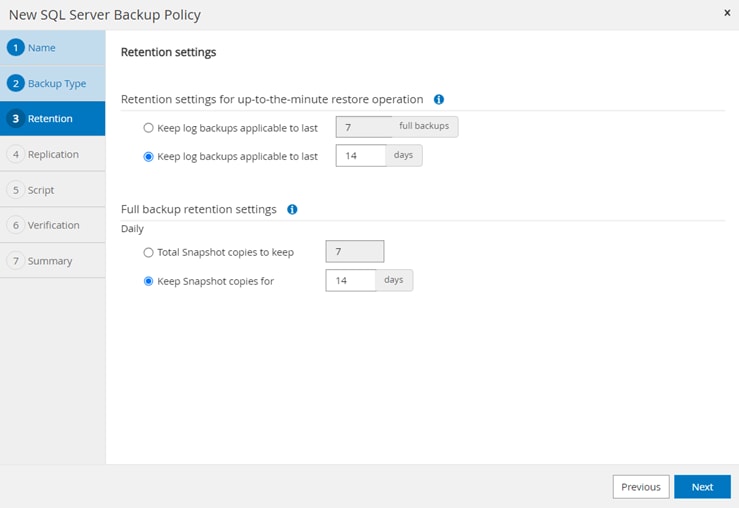Select 'Keep log backups' by full backups radio
The width and height of the screenshot is (739, 508).
point(148,128)
